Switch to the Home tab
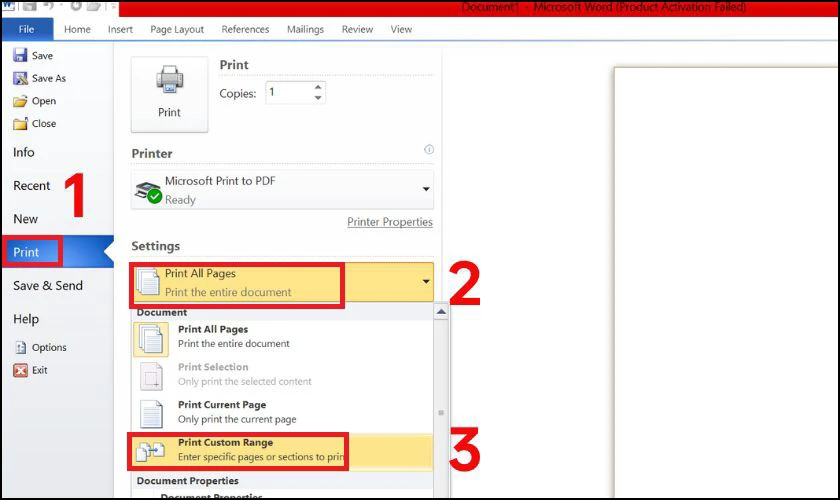Image resolution: width=840 pixels, height=500 pixels. (x=77, y=29)
